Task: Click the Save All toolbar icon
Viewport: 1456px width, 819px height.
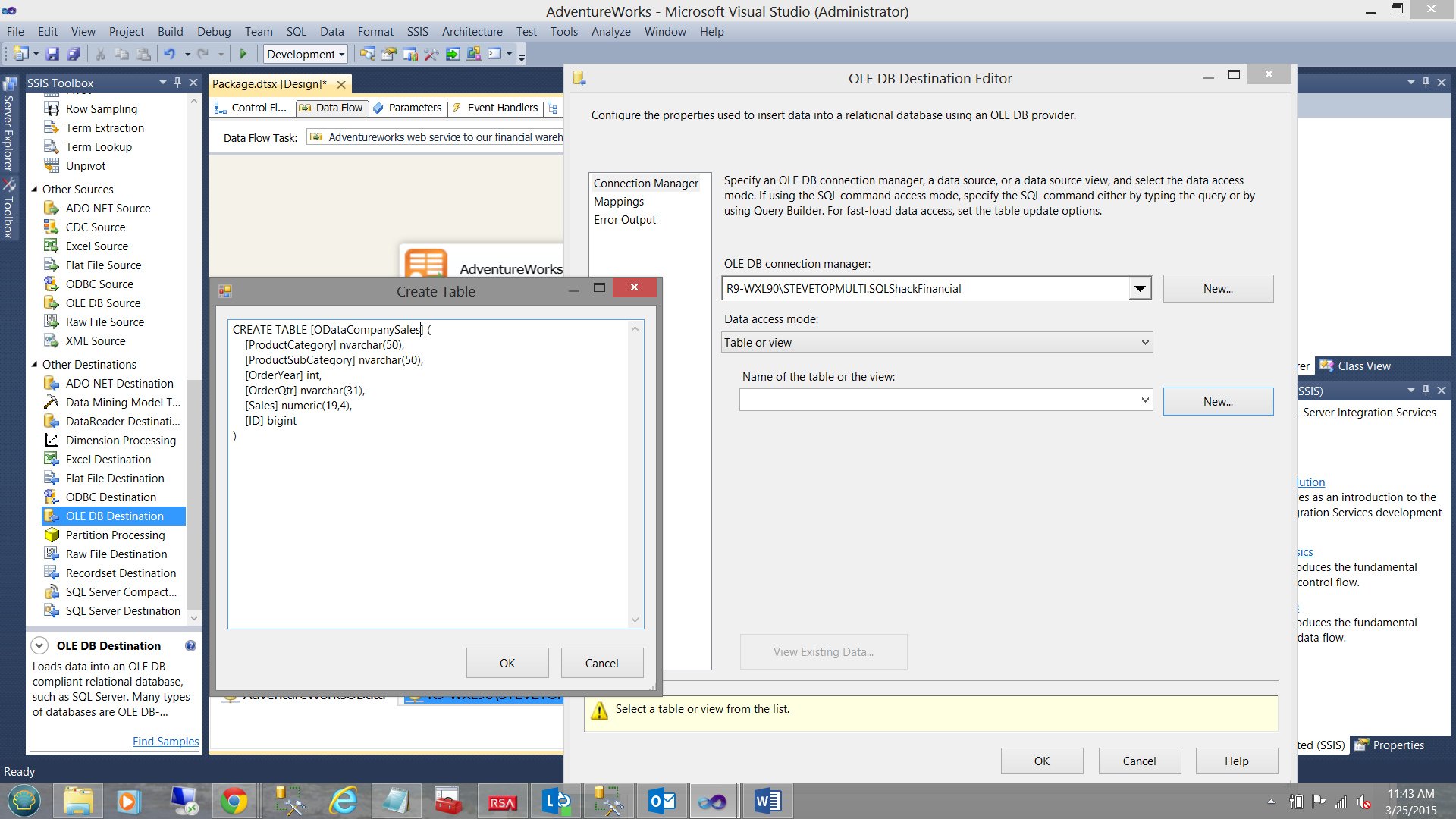Action: point(74,54)
